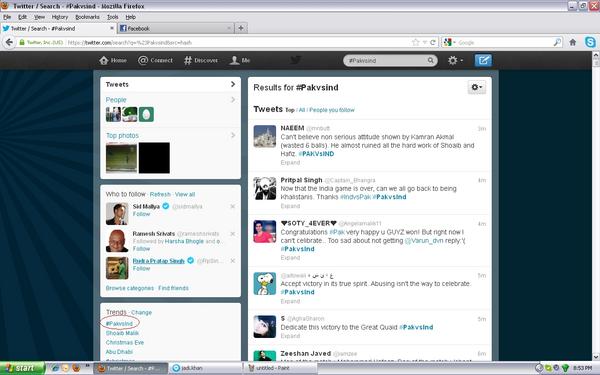The image size is (600, 375).
Task: Open the Help menu
Action: pos(130,17)
